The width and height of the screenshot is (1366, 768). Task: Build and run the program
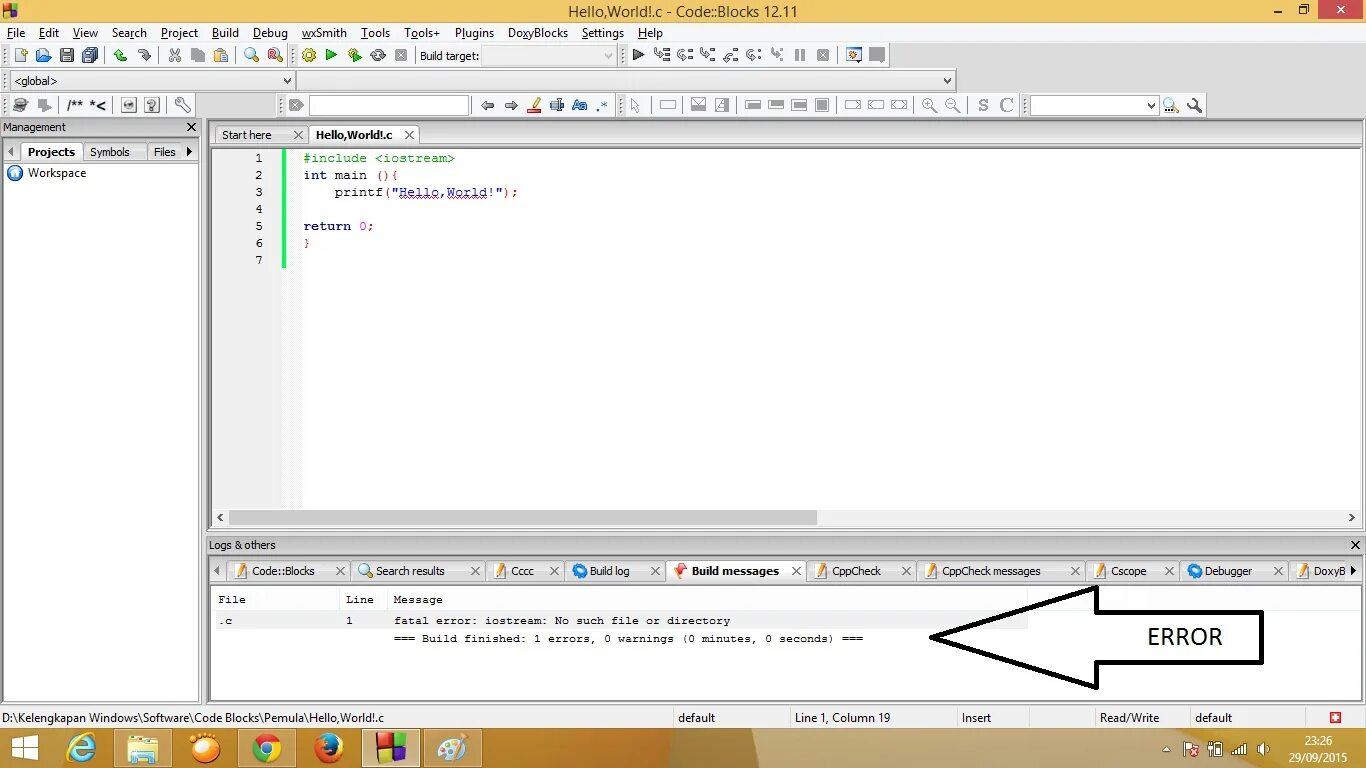[354, 56]
